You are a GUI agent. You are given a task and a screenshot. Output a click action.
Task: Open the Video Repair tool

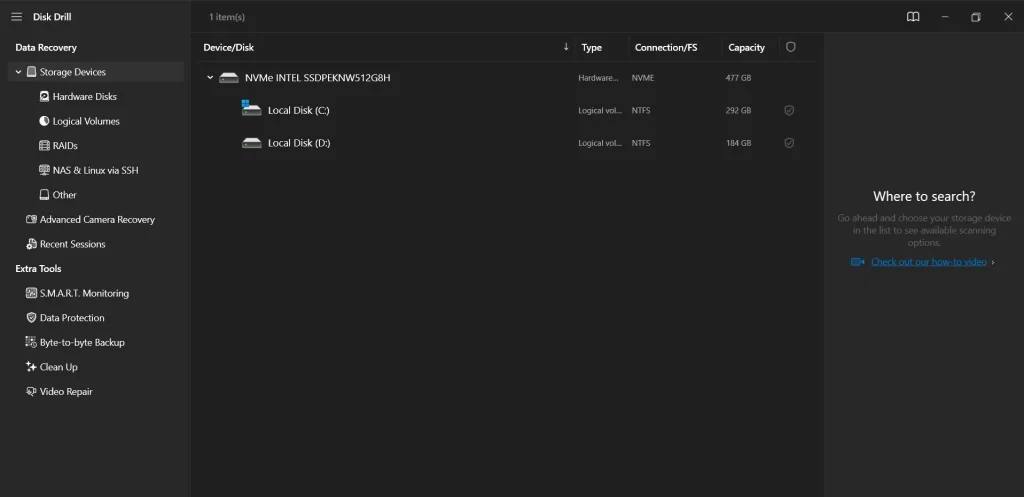66,392
